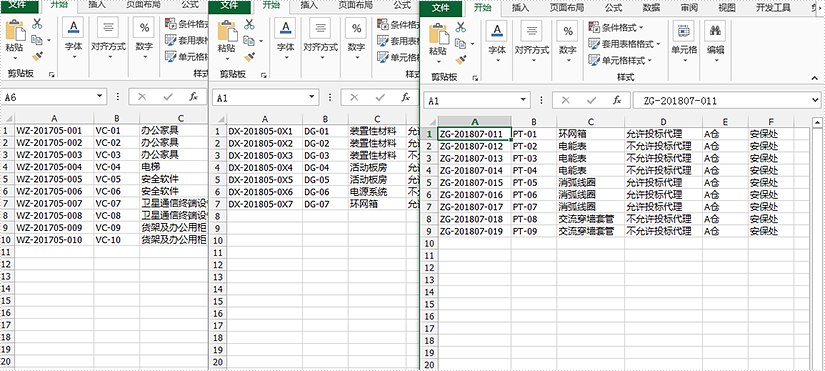Switch to 数据 tab in right window

pos(651,7)
